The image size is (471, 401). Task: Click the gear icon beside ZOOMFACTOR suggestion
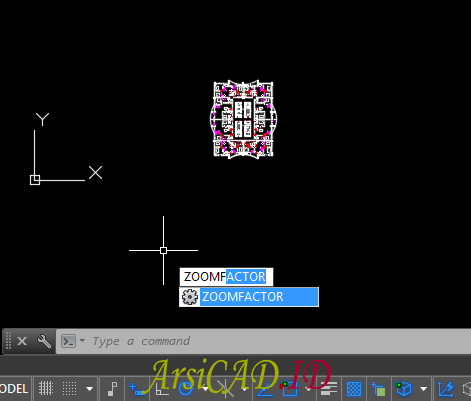190,297
